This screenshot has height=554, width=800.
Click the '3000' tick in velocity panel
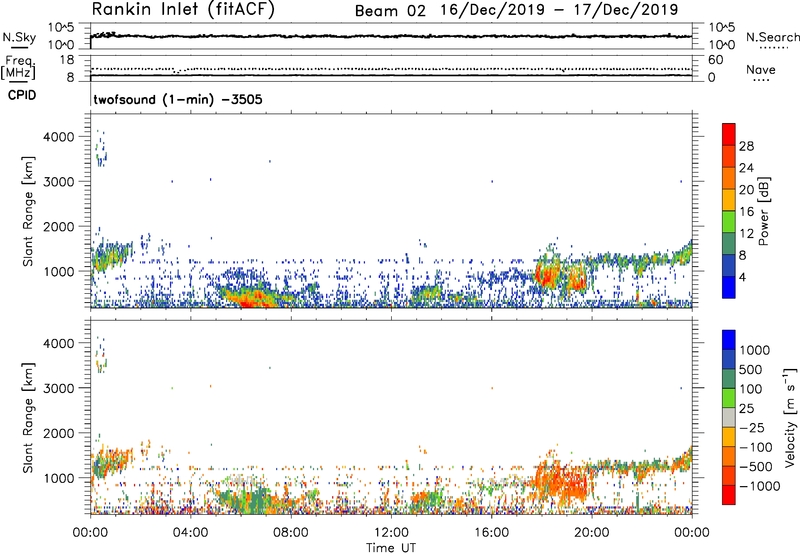pyautogui.click(x=58, y=388)
